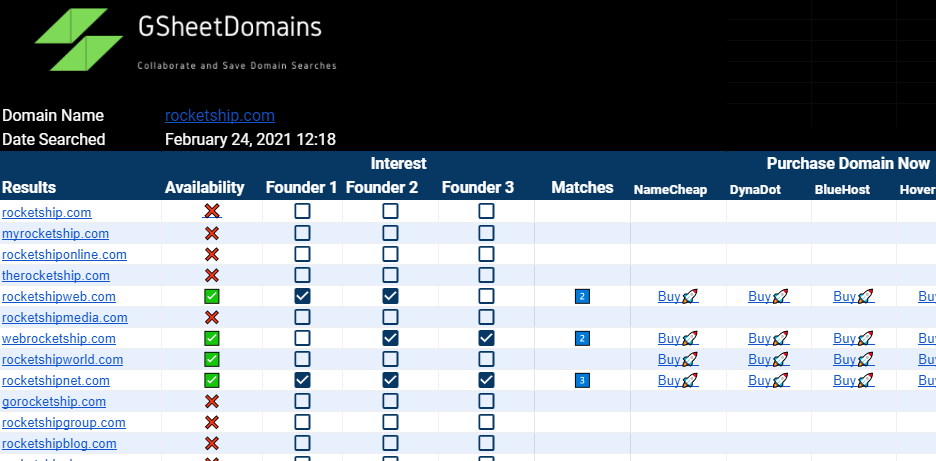Image resolution: width=936 pixels, height=461 pixels.
Task: Click red X availability icon for rocketshipmedia.com
Action: click(x=212, y=317)
